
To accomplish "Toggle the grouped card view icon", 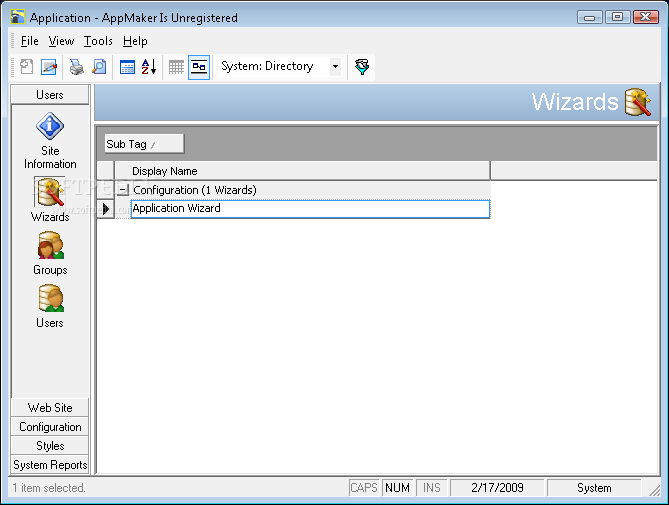I will [199, 67].
